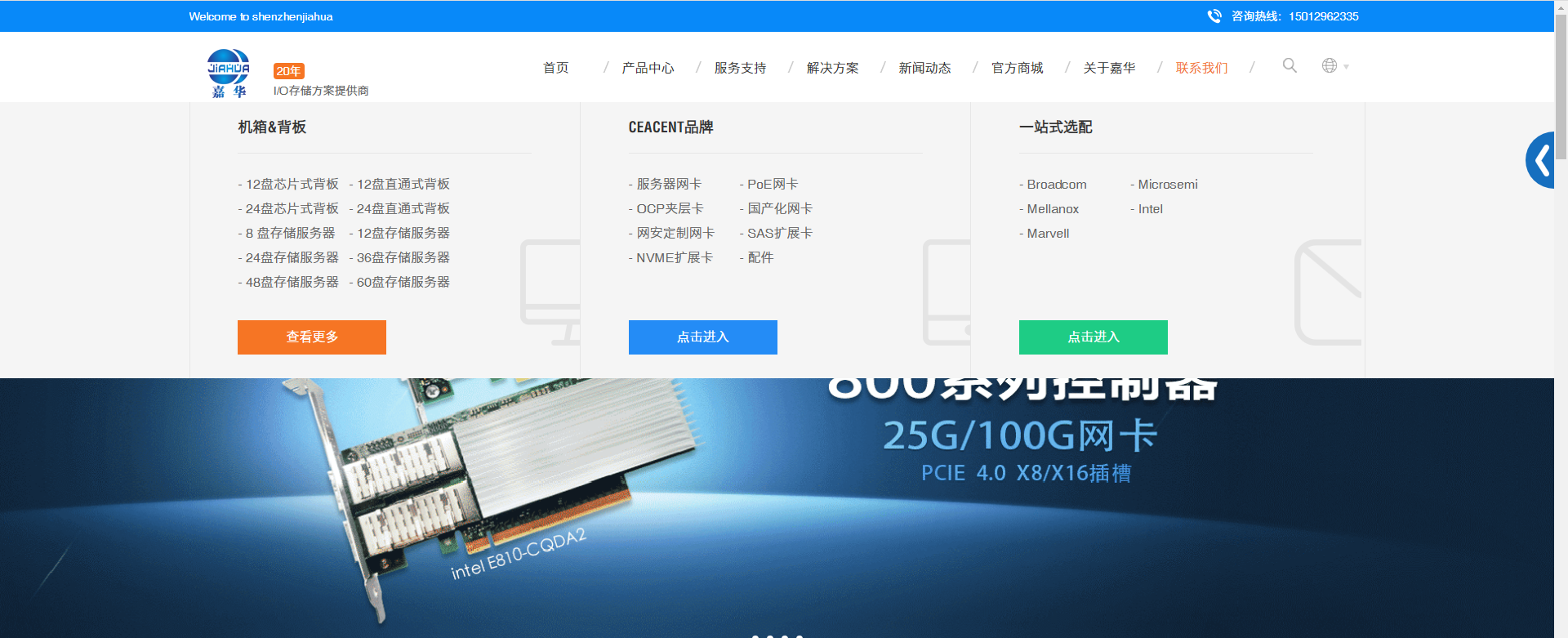
Task: Click the blue 点击进入 button
Action: [702, 337]
